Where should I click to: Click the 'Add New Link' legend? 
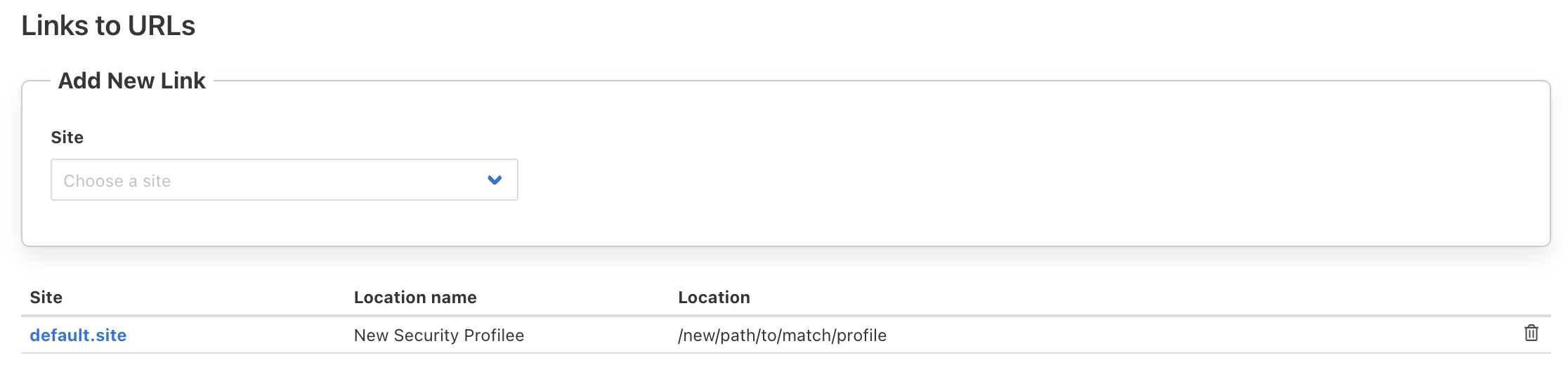tap(132, 81)
